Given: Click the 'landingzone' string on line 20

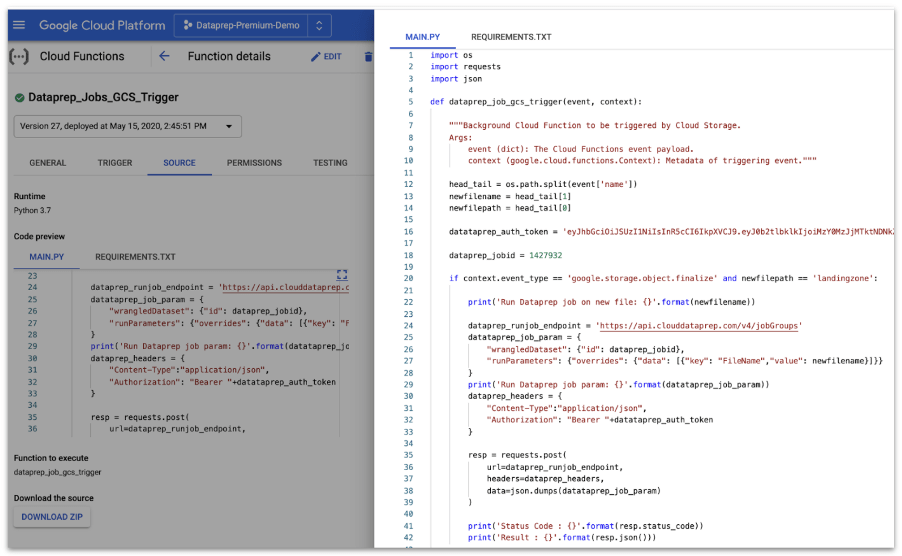Looking at the screenshot, I should [841, 278].
